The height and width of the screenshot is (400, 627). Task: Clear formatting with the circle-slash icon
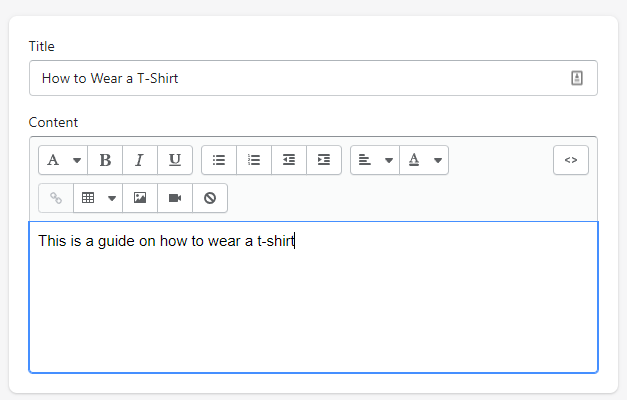coord(210,198)
